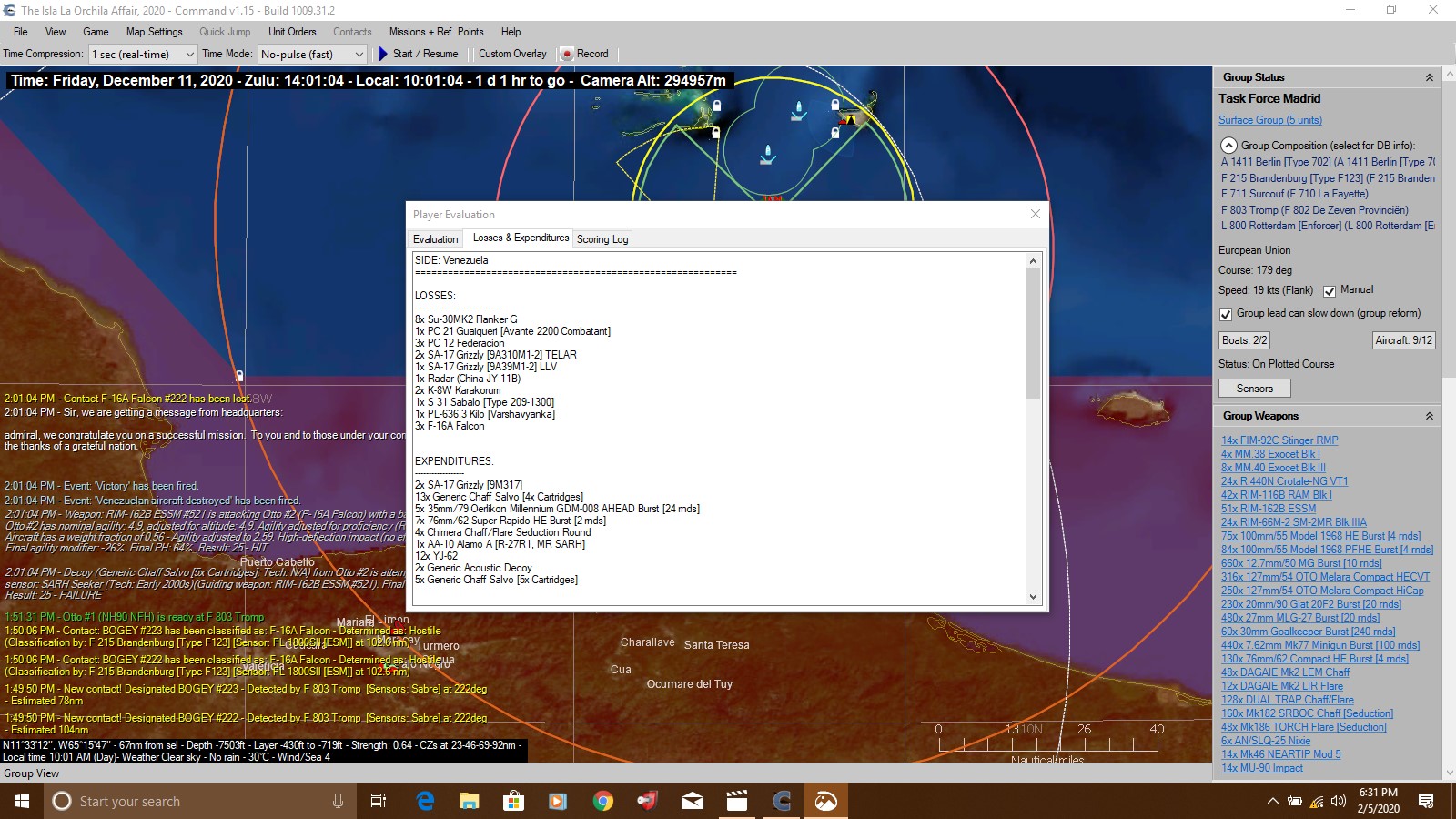
Task: Open the 14x MU-90 Impact weapon link
Action: [x=1262, y=768]
